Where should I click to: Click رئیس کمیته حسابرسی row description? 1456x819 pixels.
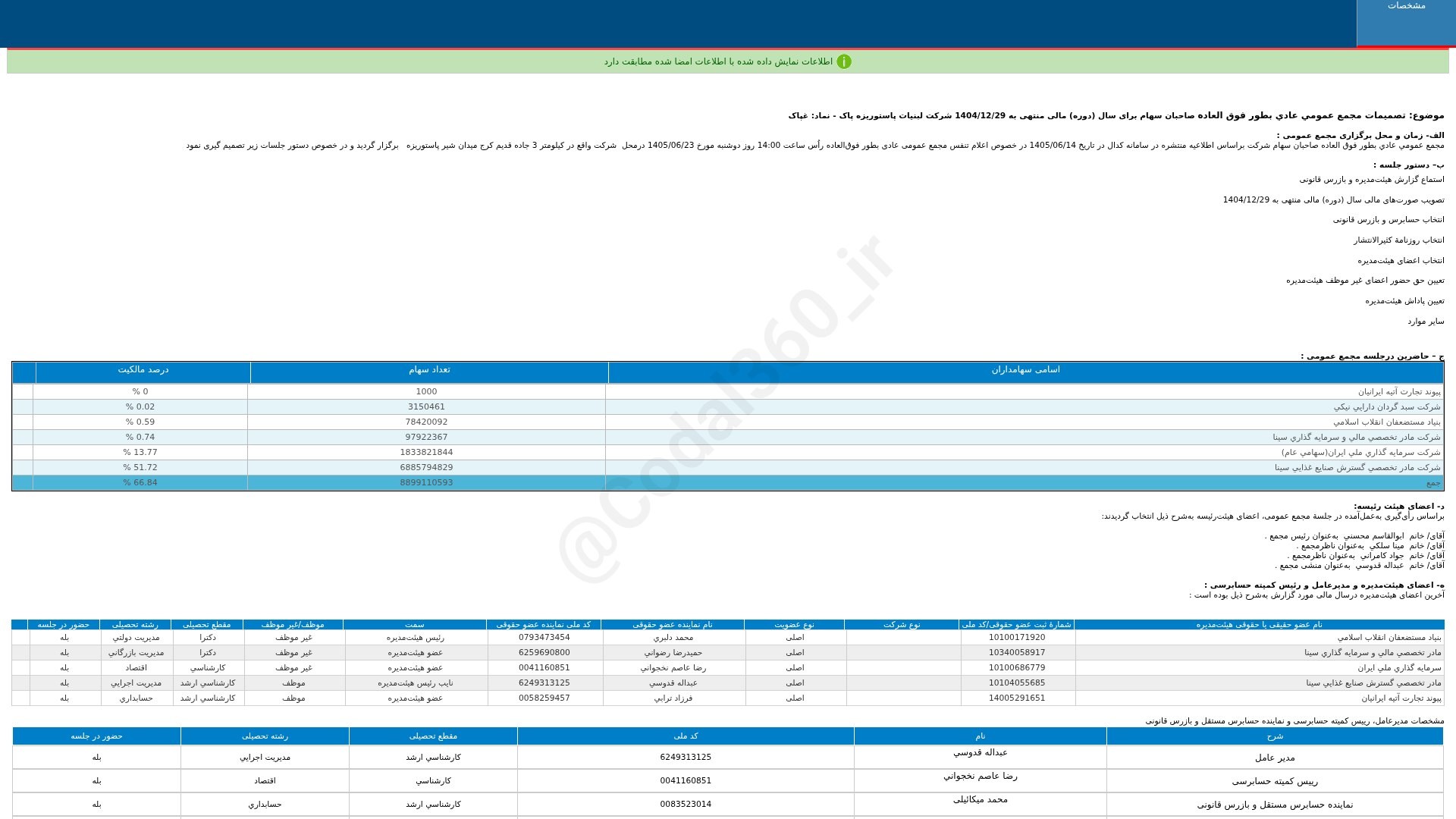(1275, 781)
